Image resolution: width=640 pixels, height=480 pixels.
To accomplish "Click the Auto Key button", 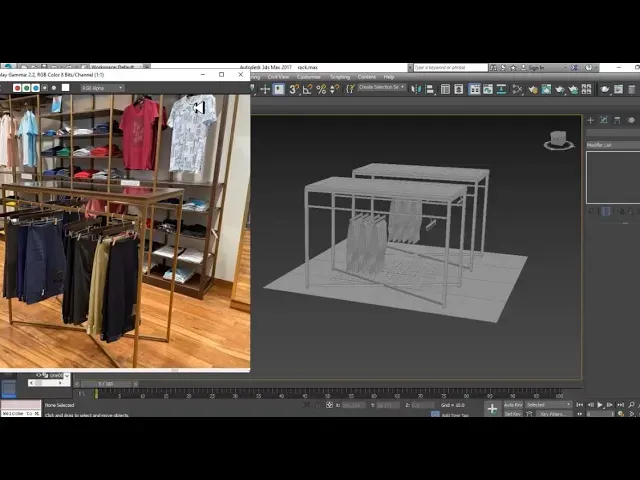I will coord(513,404).
